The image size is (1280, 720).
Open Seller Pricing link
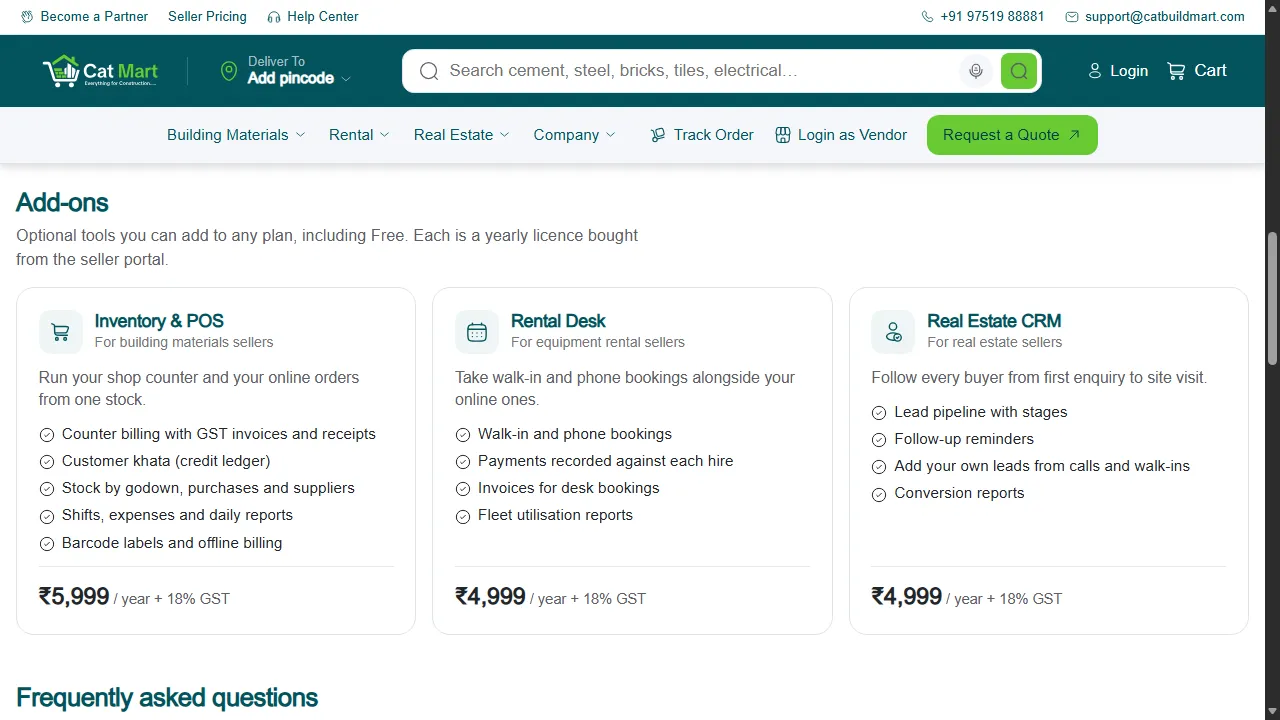[207, 17]
